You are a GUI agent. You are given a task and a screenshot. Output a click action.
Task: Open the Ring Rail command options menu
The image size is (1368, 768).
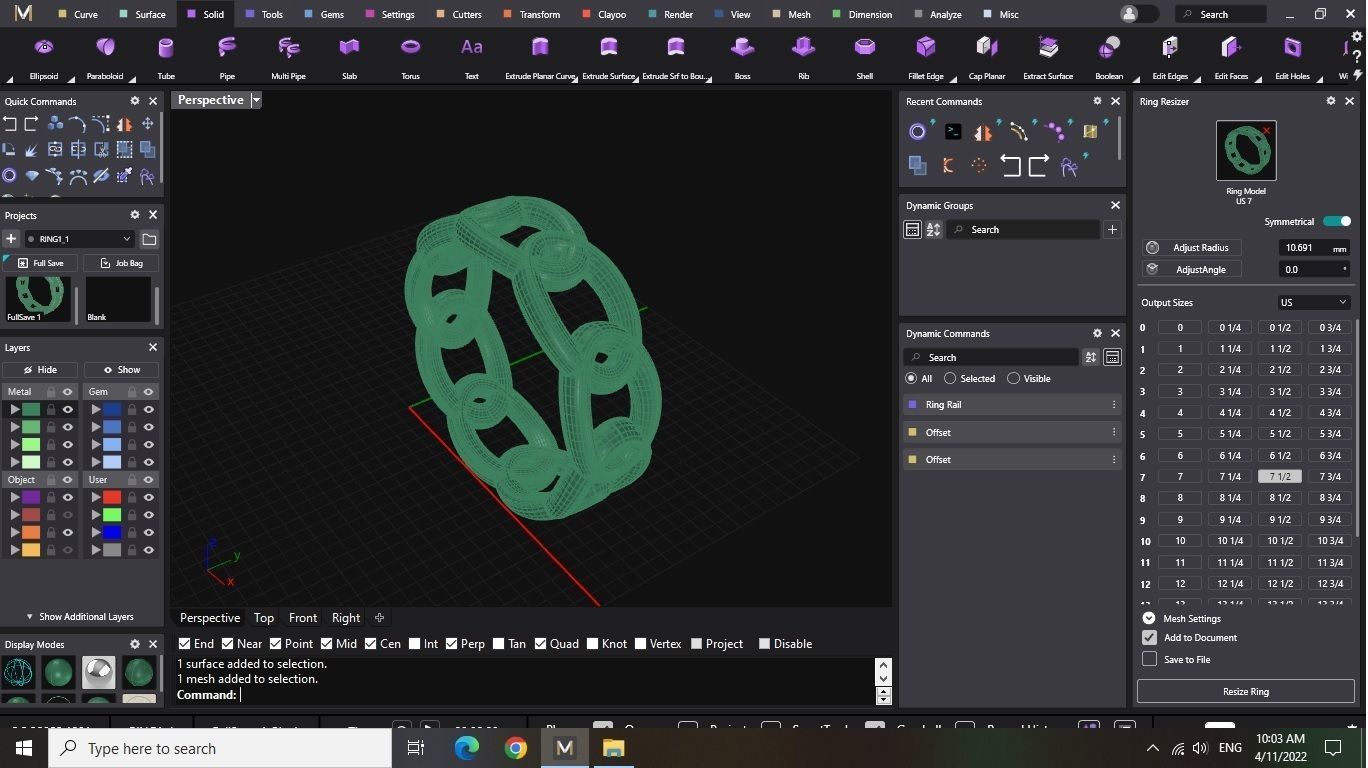point(1114,405)
